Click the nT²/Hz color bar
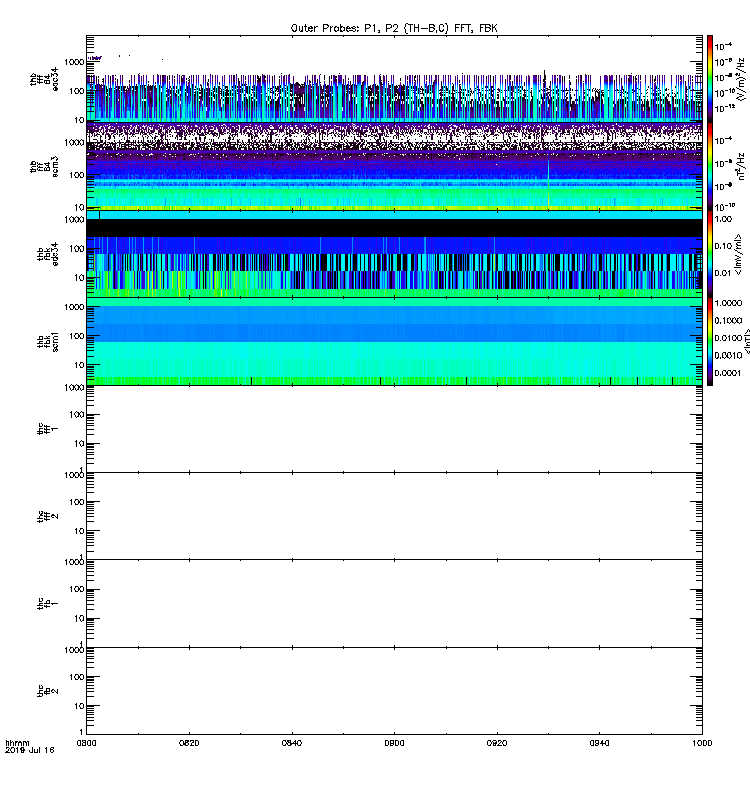The height and width of the screenshot is (800, 750). [x=710, y=166]
